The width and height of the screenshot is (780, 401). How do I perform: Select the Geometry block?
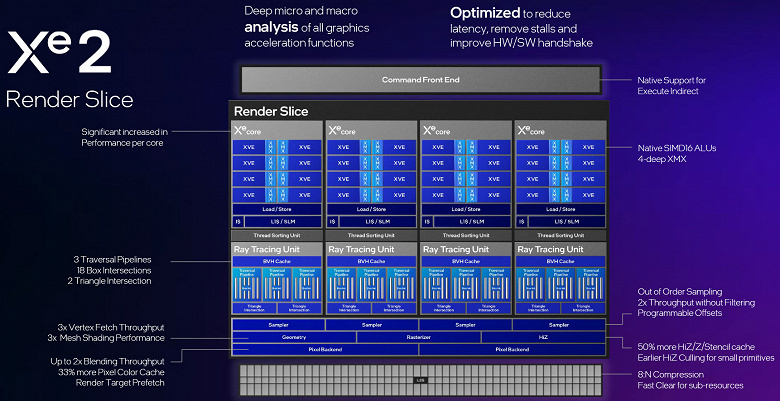point(294,337)
